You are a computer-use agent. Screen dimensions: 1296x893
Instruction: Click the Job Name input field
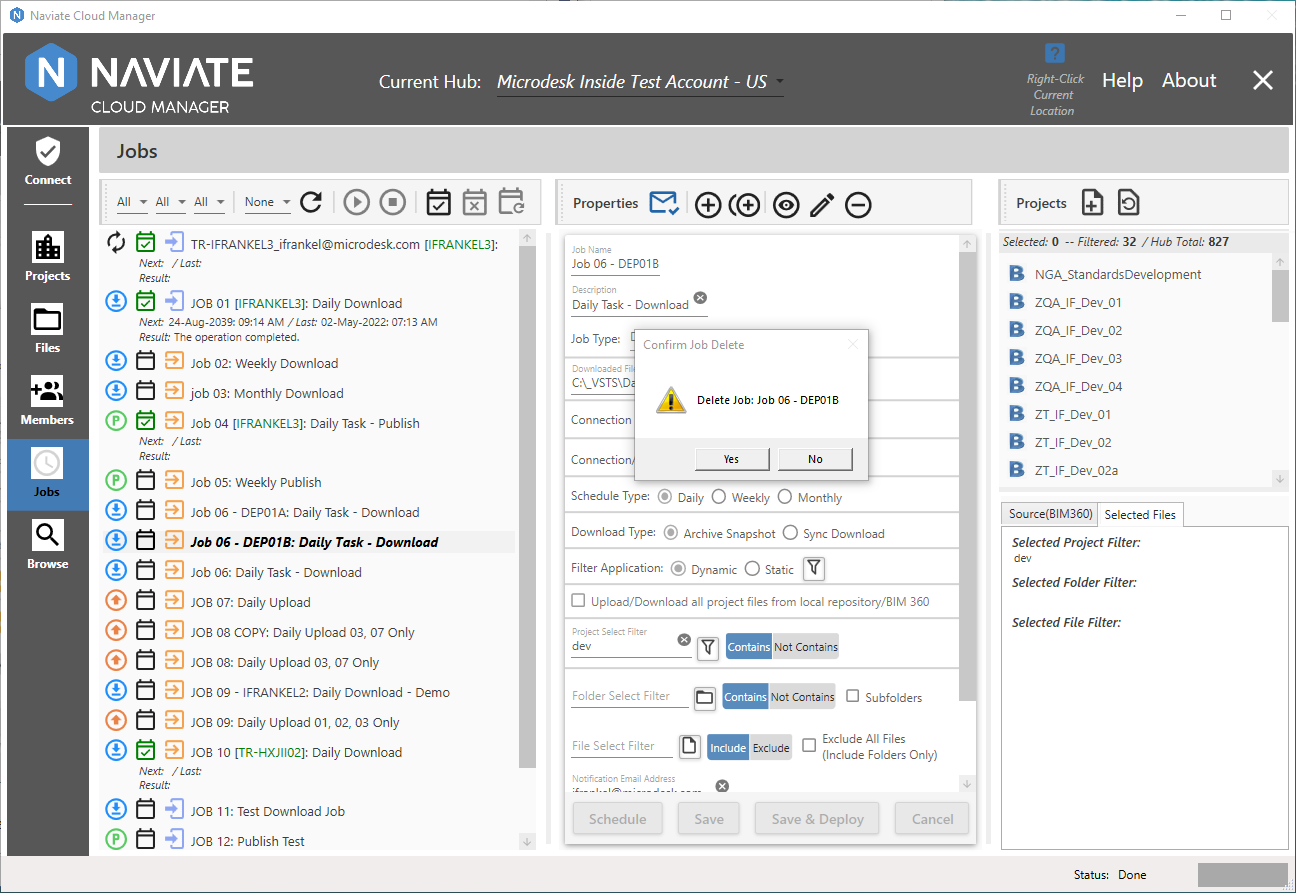pos(616,264)
